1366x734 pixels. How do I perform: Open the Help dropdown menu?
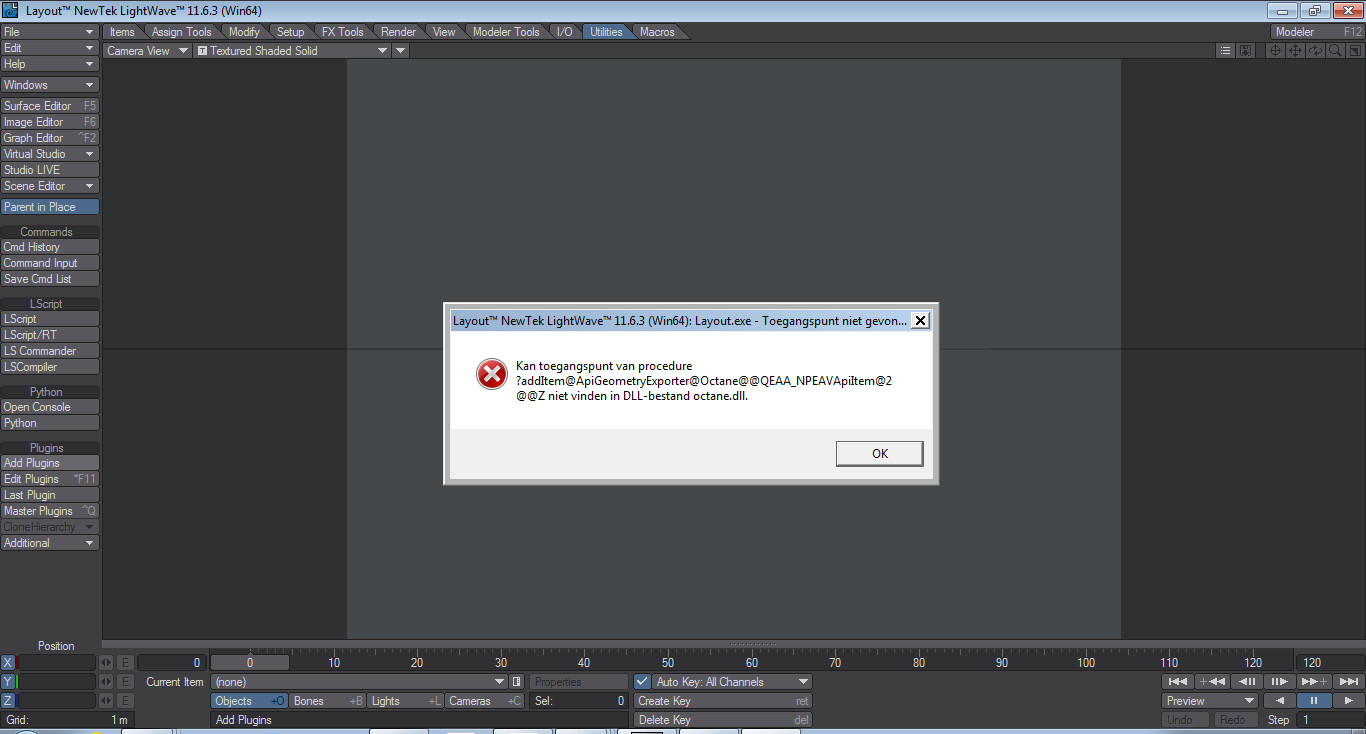(50, 64)
